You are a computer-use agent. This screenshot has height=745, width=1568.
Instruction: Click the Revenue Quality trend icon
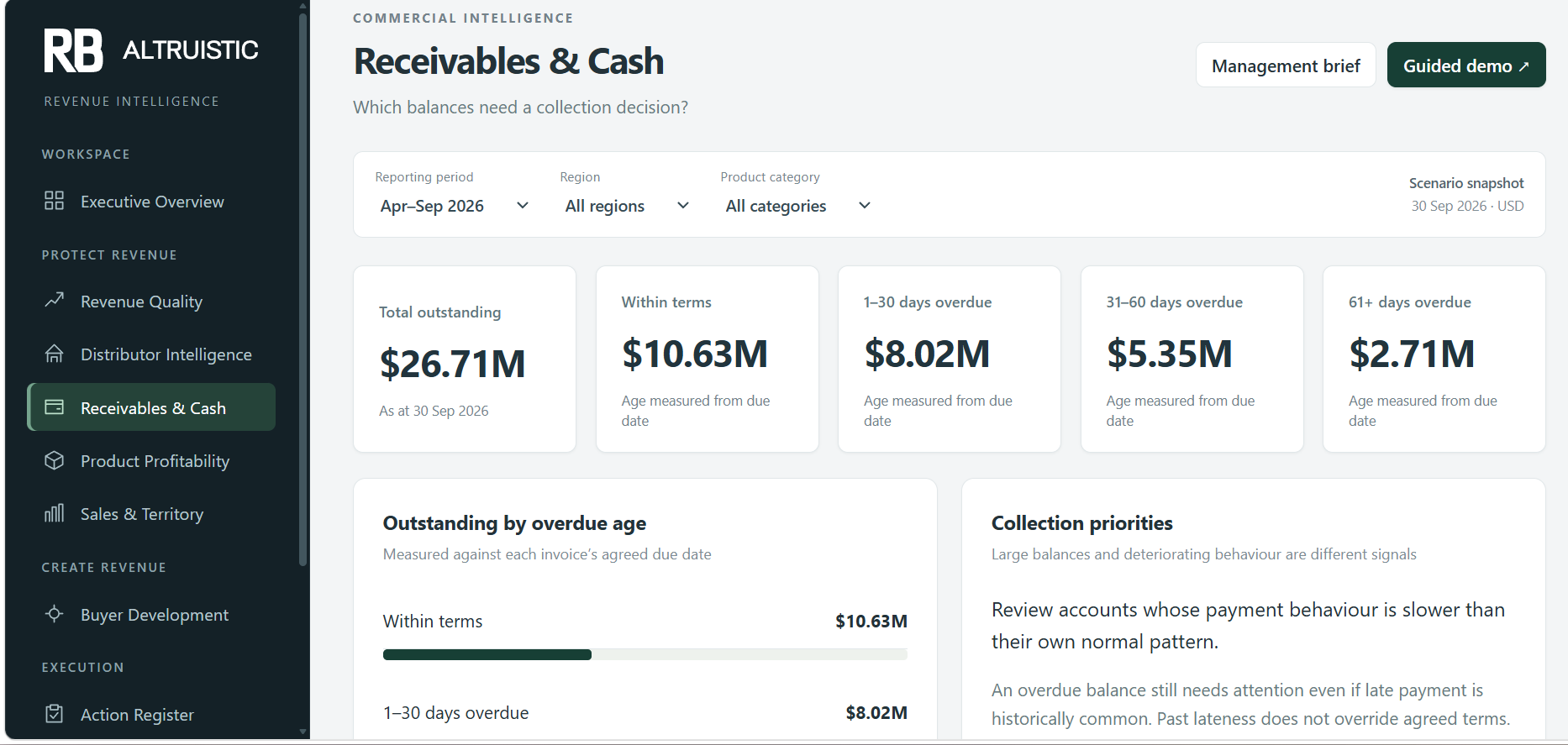pyautogui.click(x=55, y=301)
